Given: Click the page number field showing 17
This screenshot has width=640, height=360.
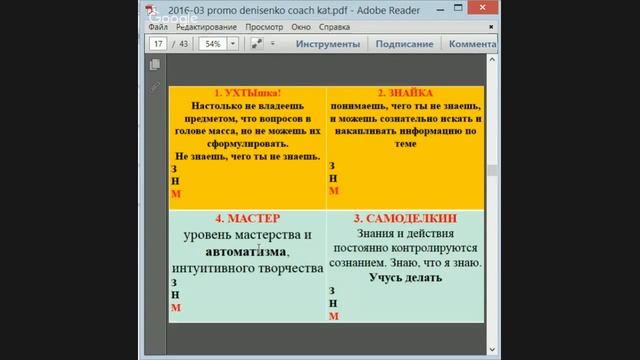Looking at the screenshot, I should click(x=158, y=44).
